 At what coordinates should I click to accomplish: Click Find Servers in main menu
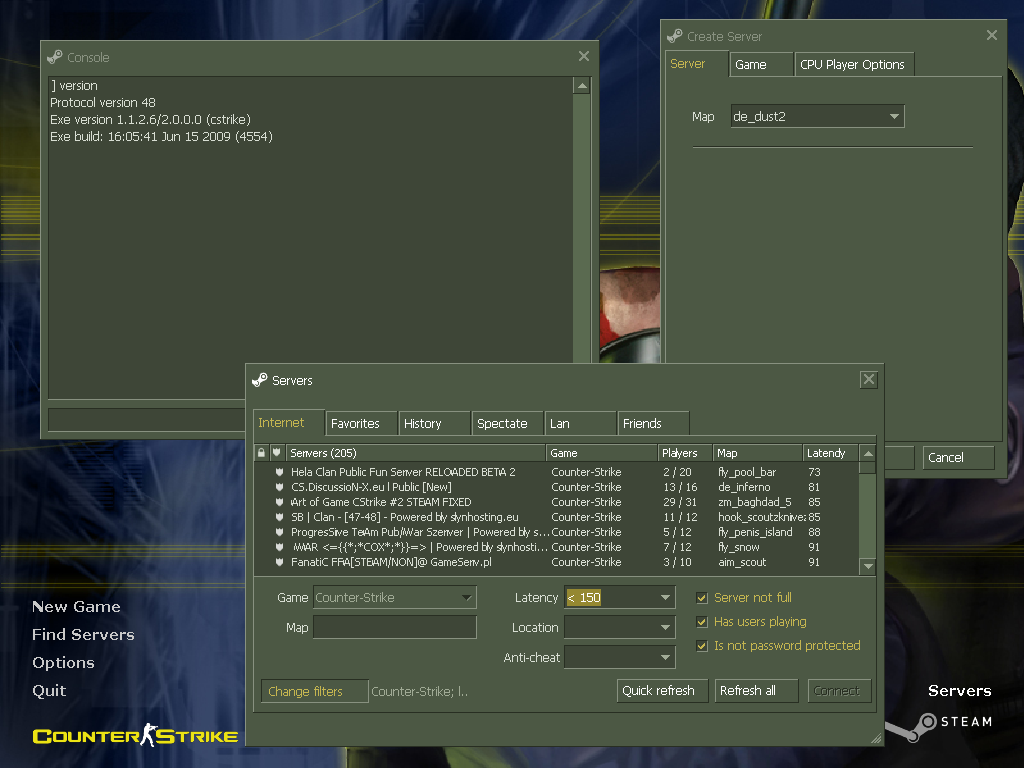click(84, 635)
